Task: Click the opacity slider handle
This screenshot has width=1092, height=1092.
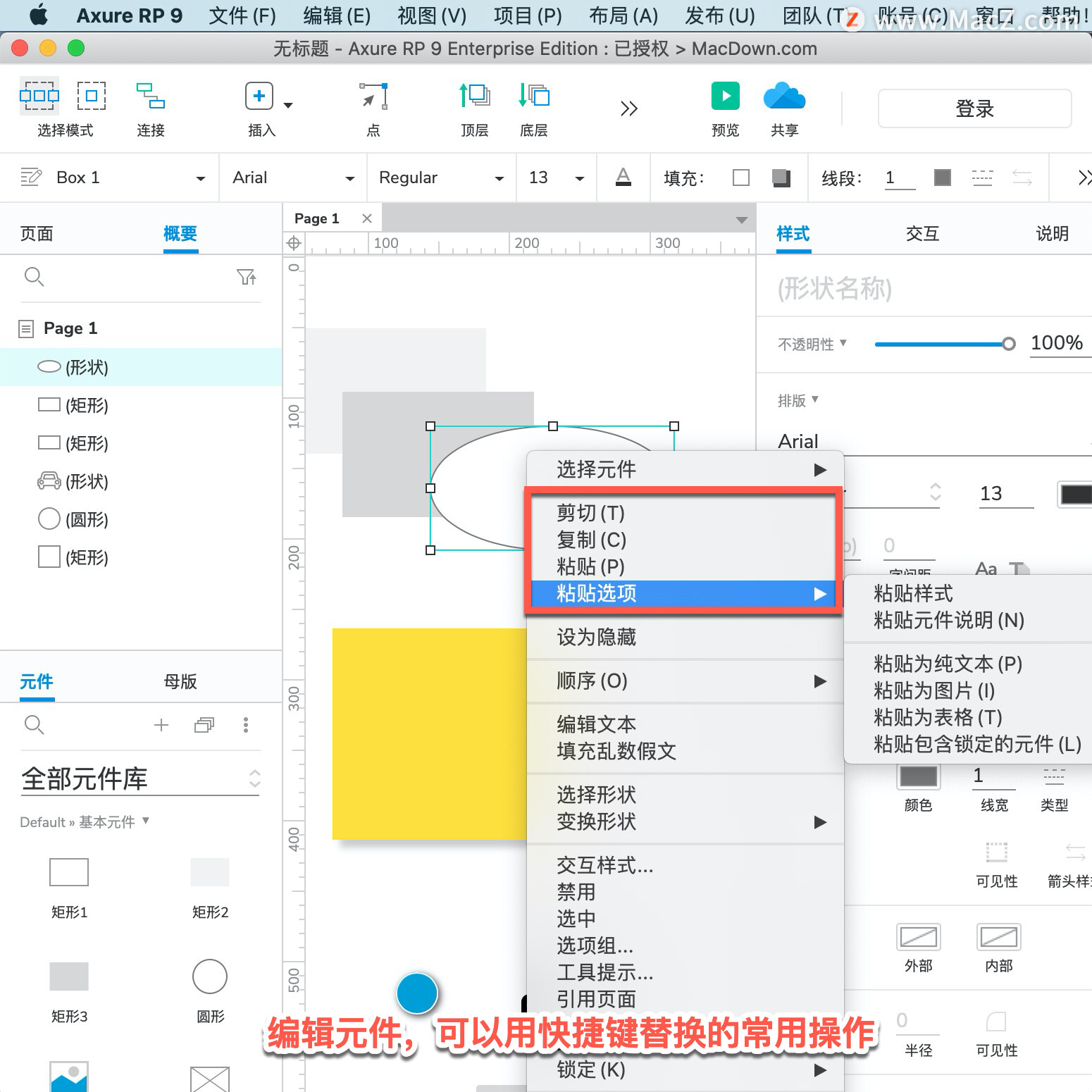Action: coord(1009,344)
